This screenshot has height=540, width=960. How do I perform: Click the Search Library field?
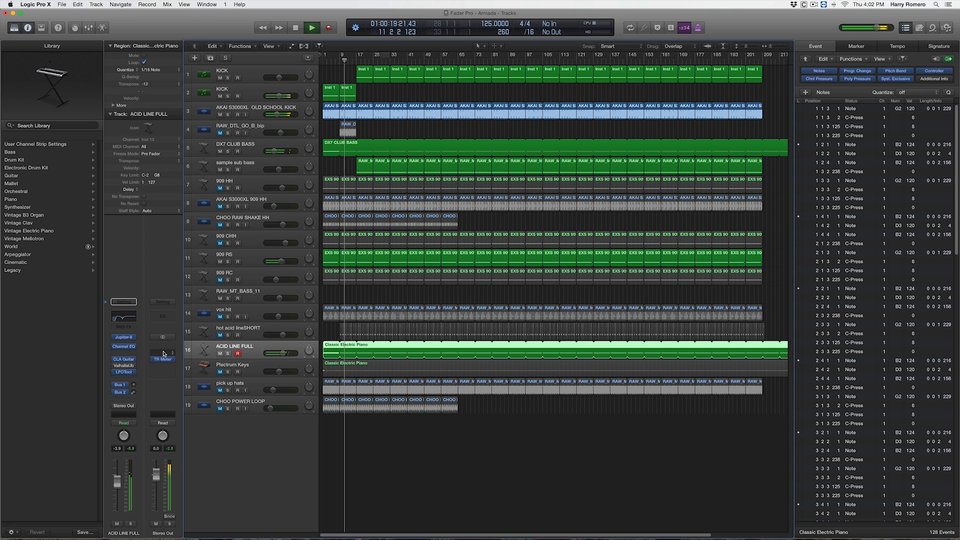pos(52,126)
